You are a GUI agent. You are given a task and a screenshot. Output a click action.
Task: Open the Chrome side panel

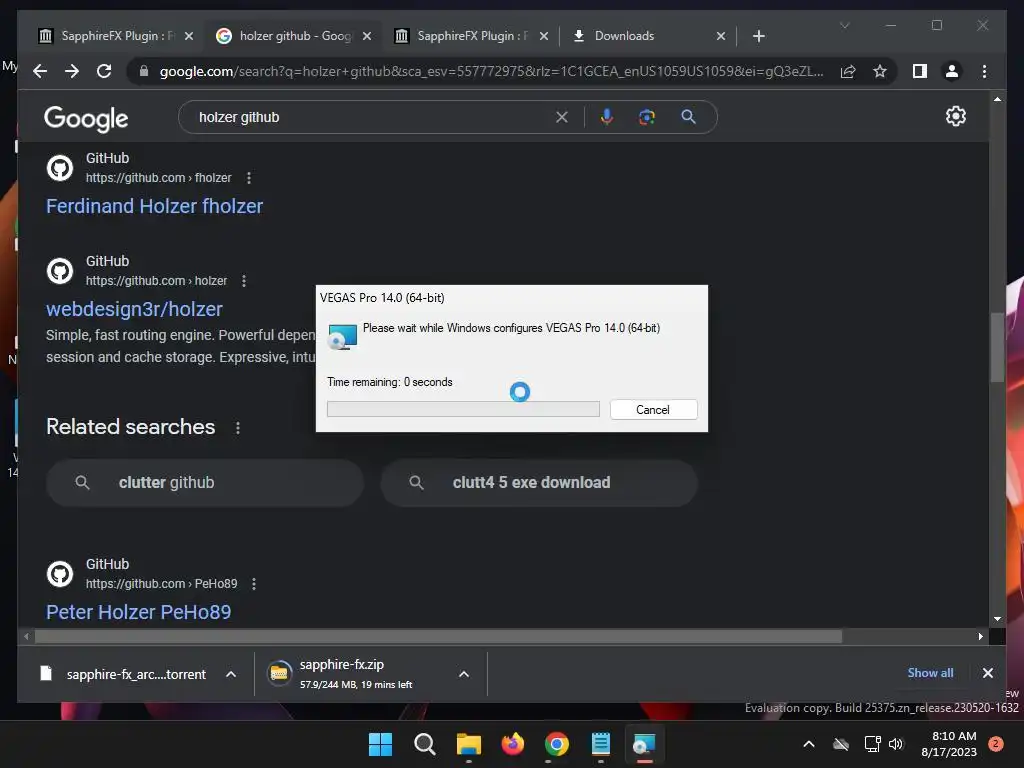pos(920,71)
